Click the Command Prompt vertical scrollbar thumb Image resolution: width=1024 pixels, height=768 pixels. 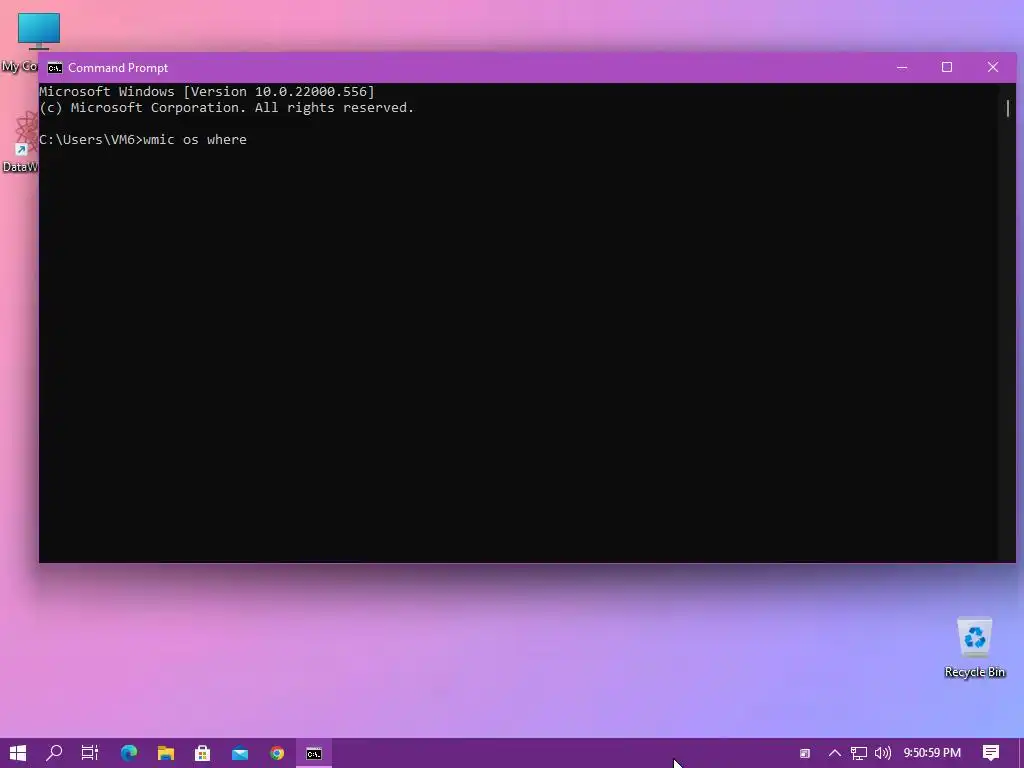point(1008,108)
